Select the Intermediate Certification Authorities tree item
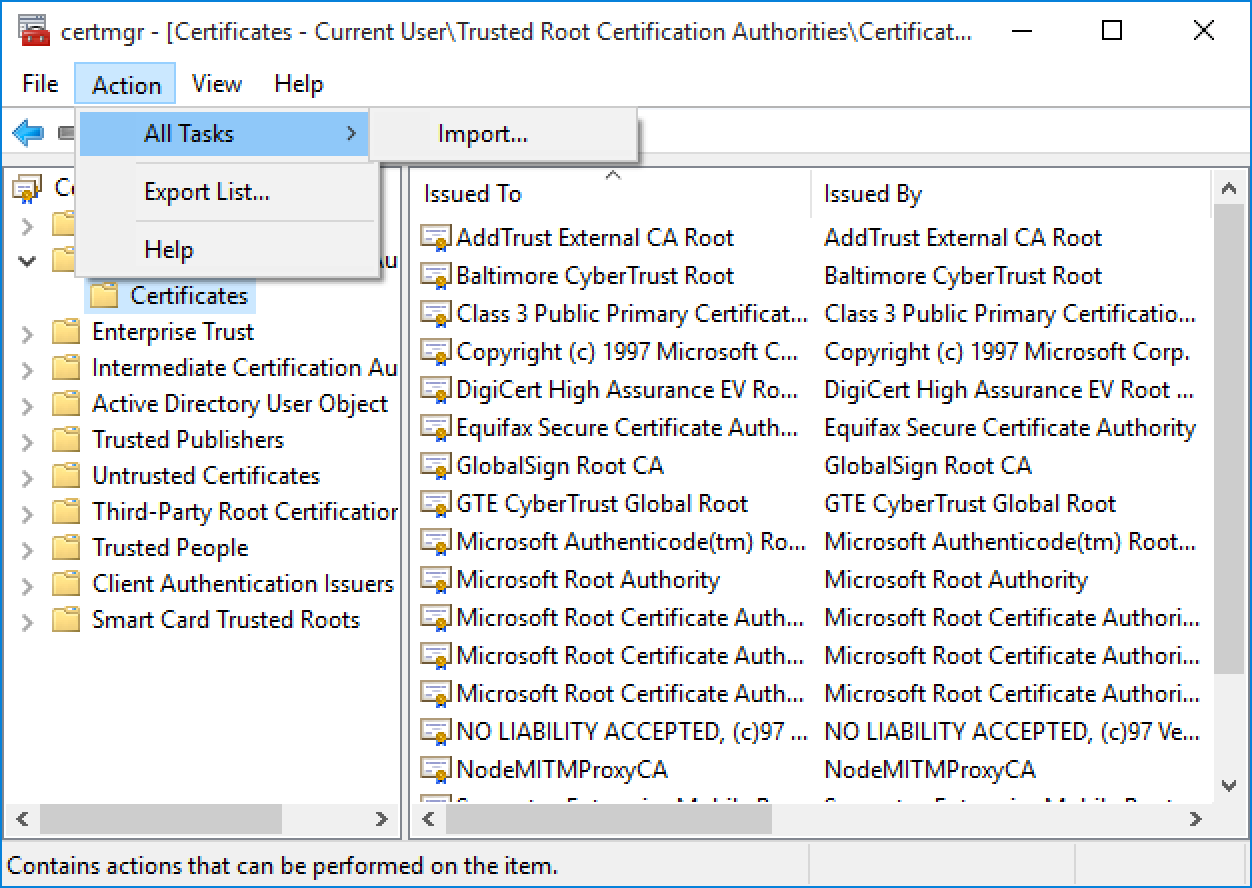The image size is (1252, 888). 245,368
